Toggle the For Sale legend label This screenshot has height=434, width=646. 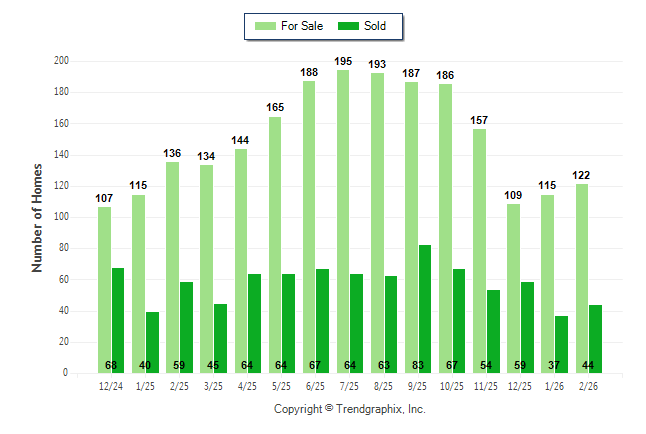tap(301, 26)
